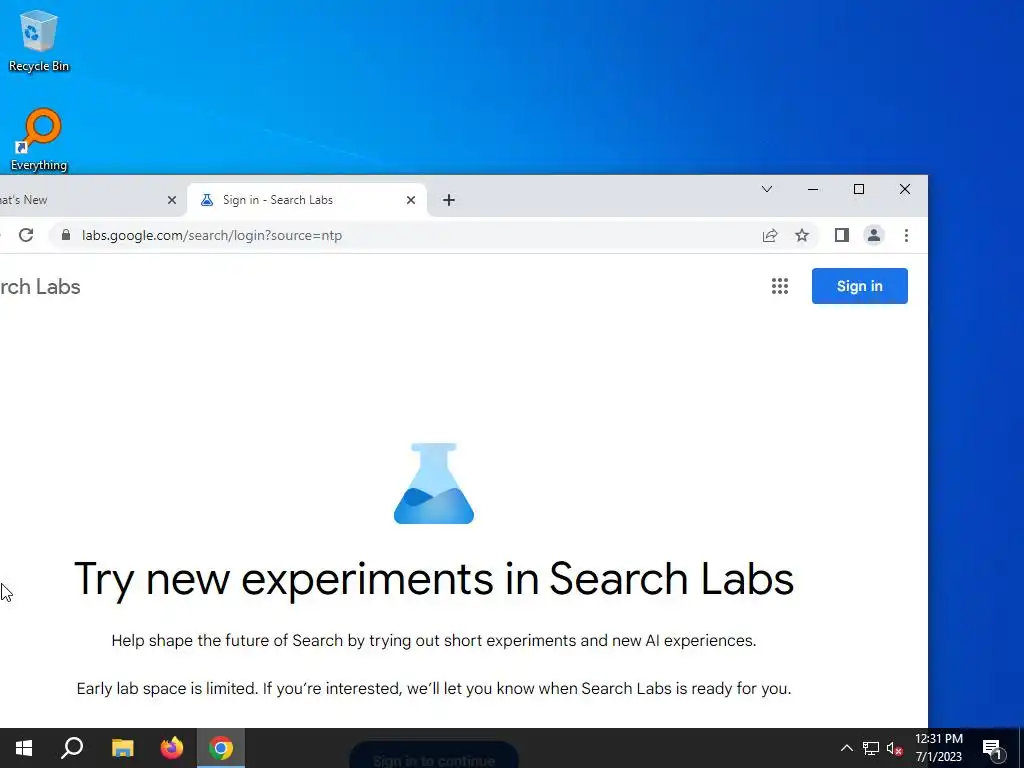Switch to the What's New tab
Screen dimensions: 1024x768
85,200
